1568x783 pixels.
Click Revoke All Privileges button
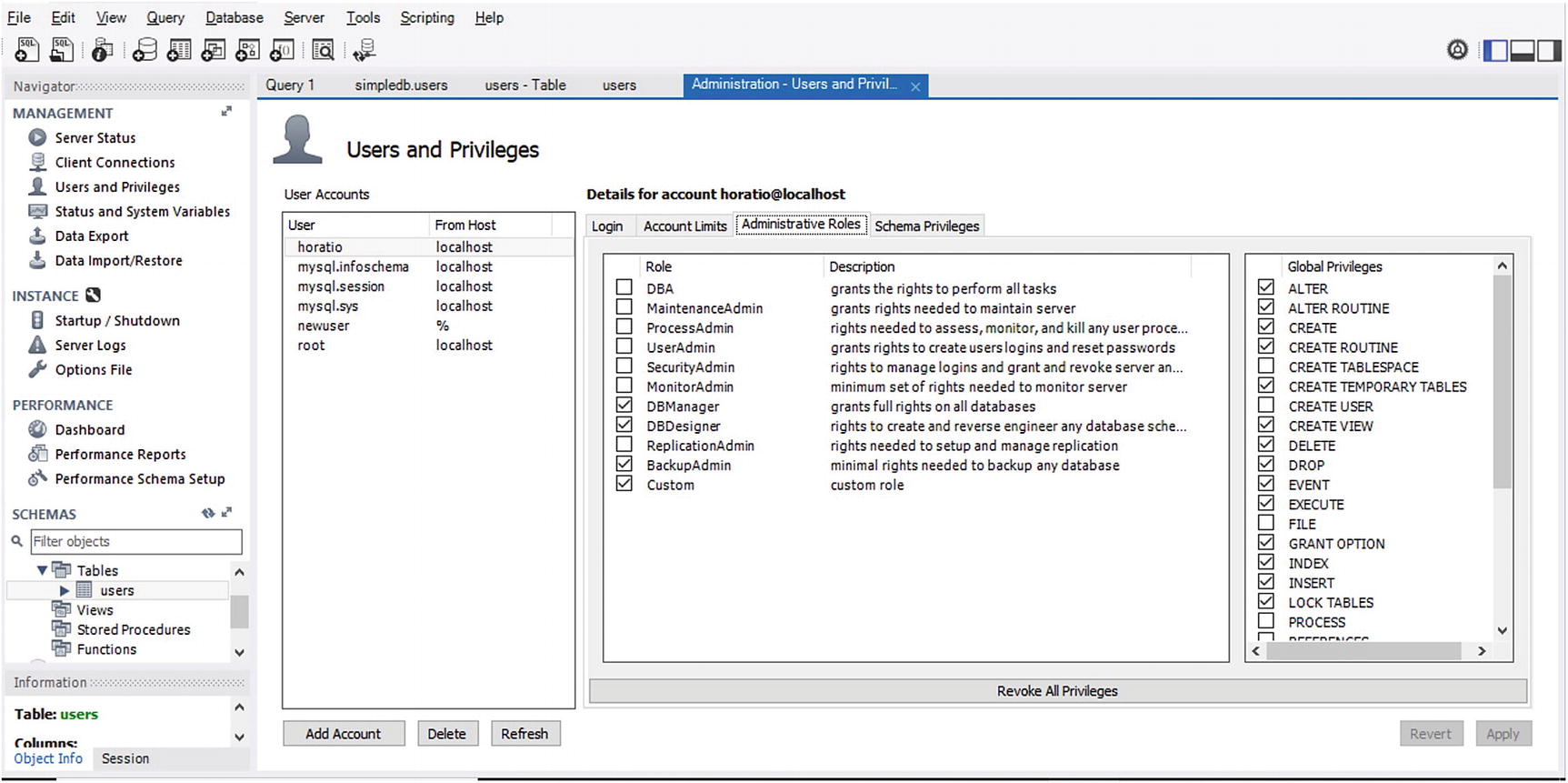click(x=1058, y=691)
